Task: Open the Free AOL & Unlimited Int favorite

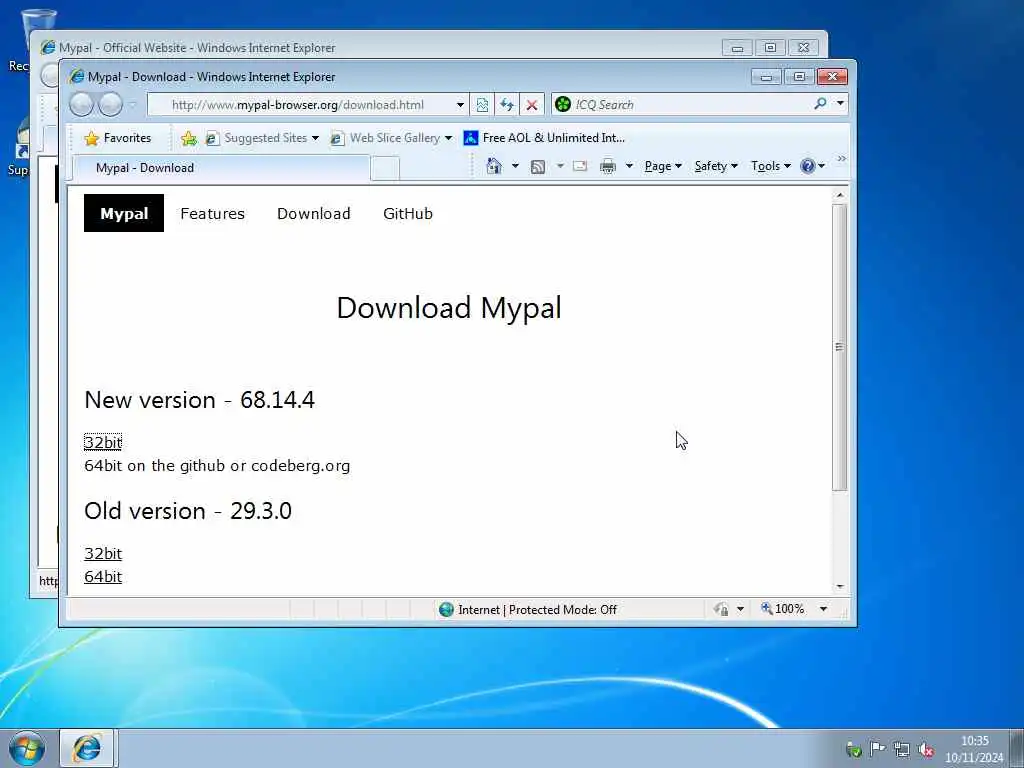Action: coord(544,138)
